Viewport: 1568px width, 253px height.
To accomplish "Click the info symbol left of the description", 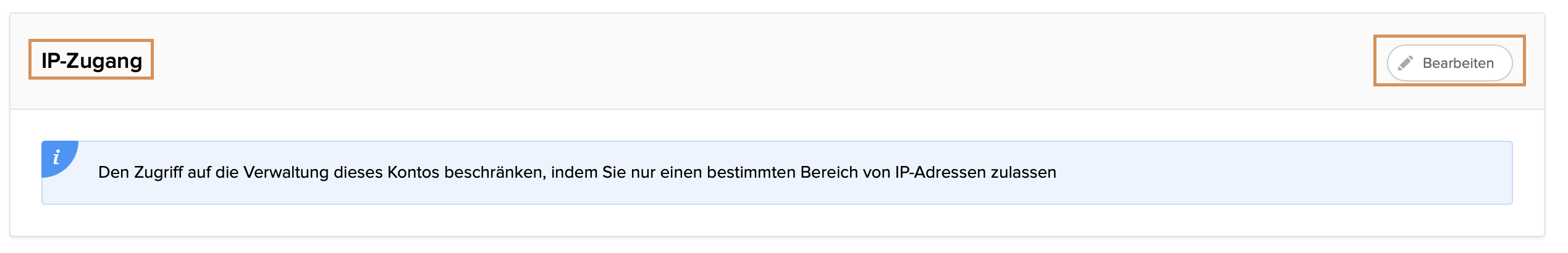I will click(57, 157).
